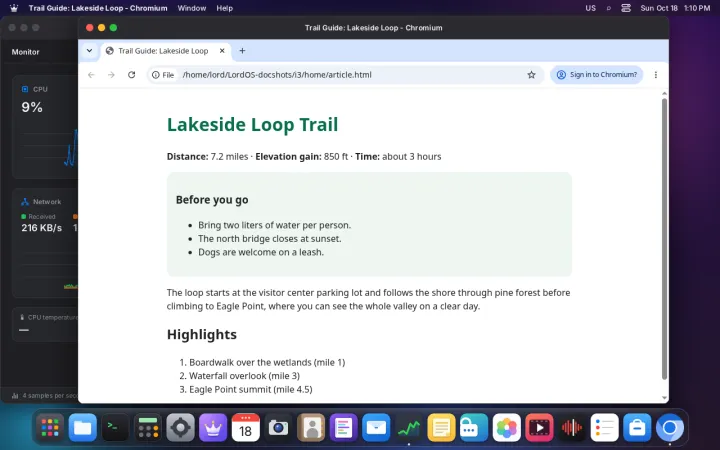Go back to the previous page
The height and width of the screenshot is (450, 720).
click(91, 75)
